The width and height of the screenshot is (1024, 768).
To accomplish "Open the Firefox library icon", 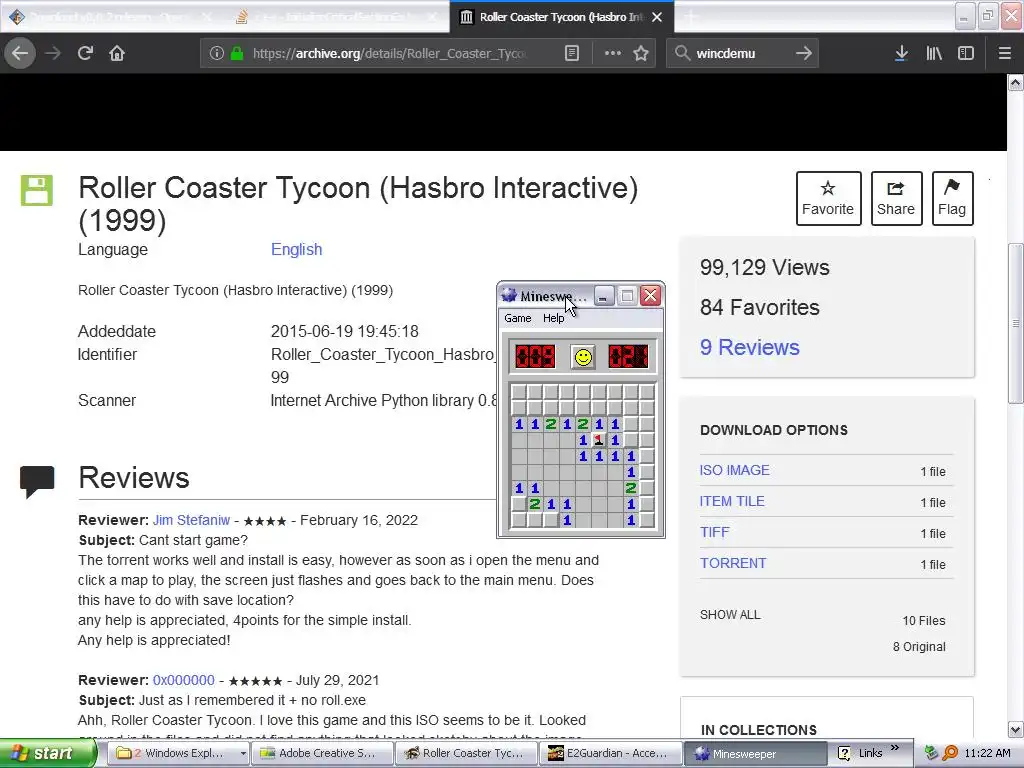I will pyautogui.click(x=934, y=53).
